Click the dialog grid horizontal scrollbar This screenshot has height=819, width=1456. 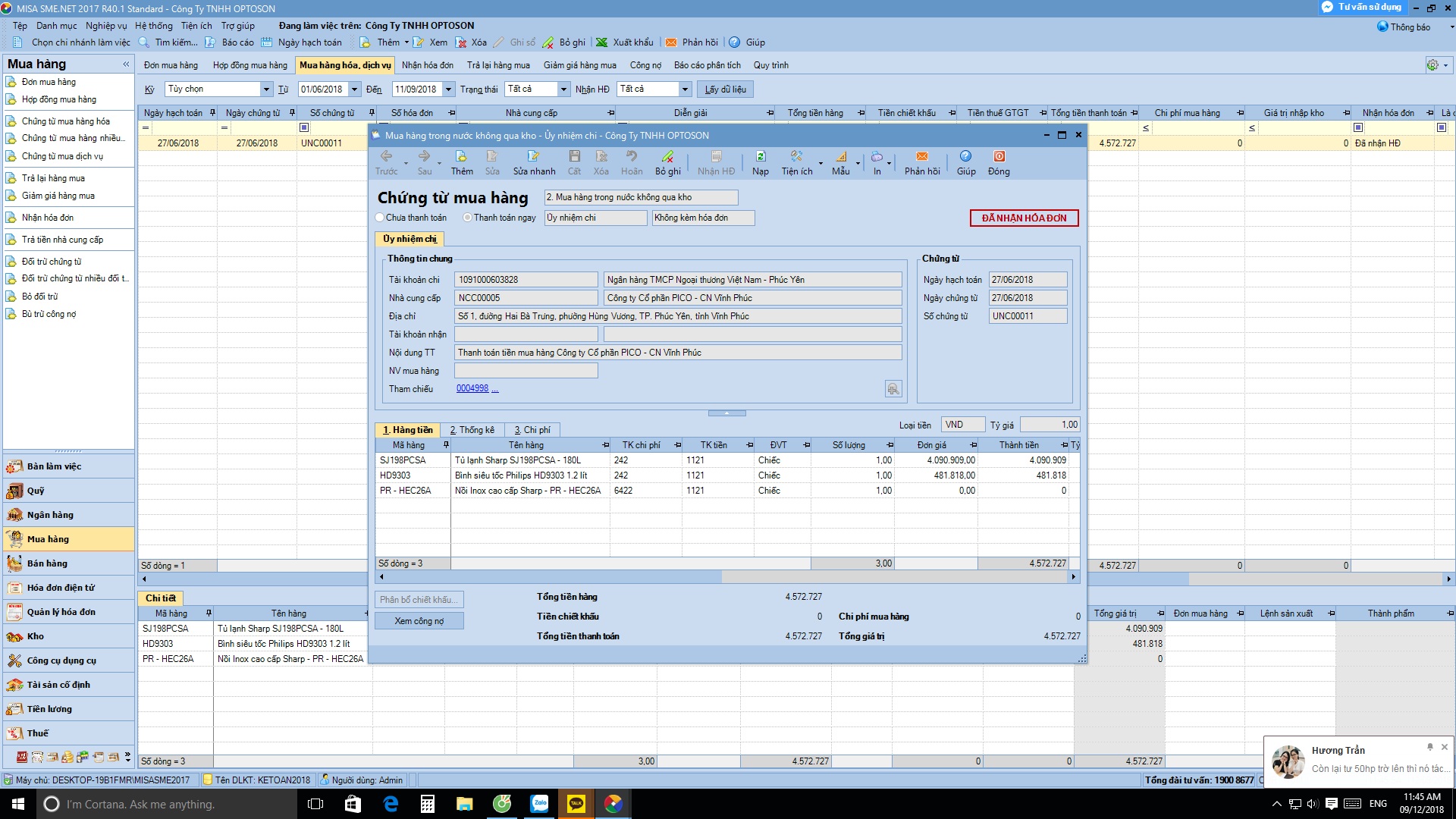coord(726,577)
